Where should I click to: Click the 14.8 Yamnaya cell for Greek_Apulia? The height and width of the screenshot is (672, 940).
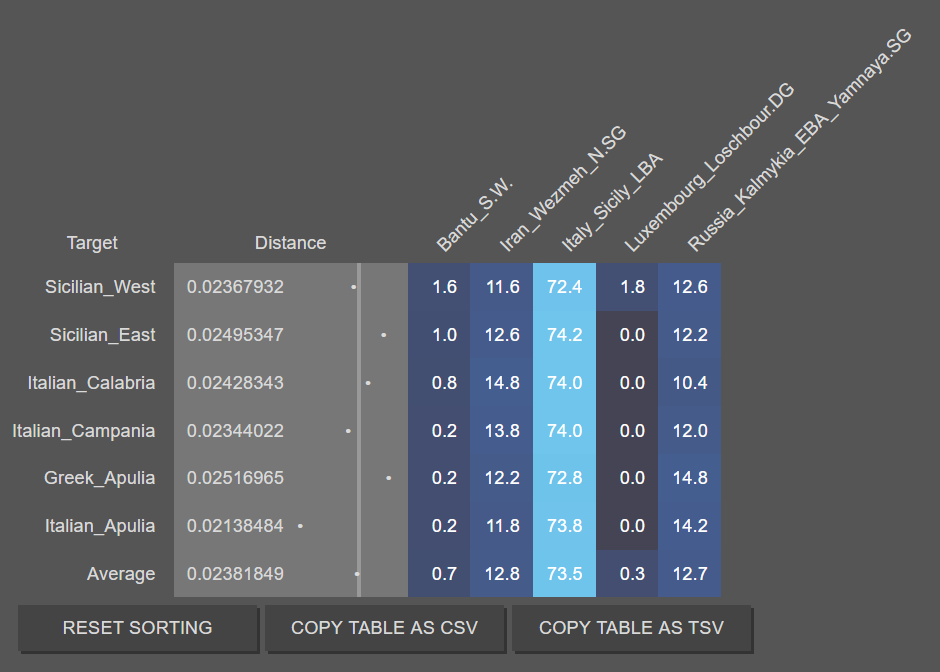(x=689, y=478)
